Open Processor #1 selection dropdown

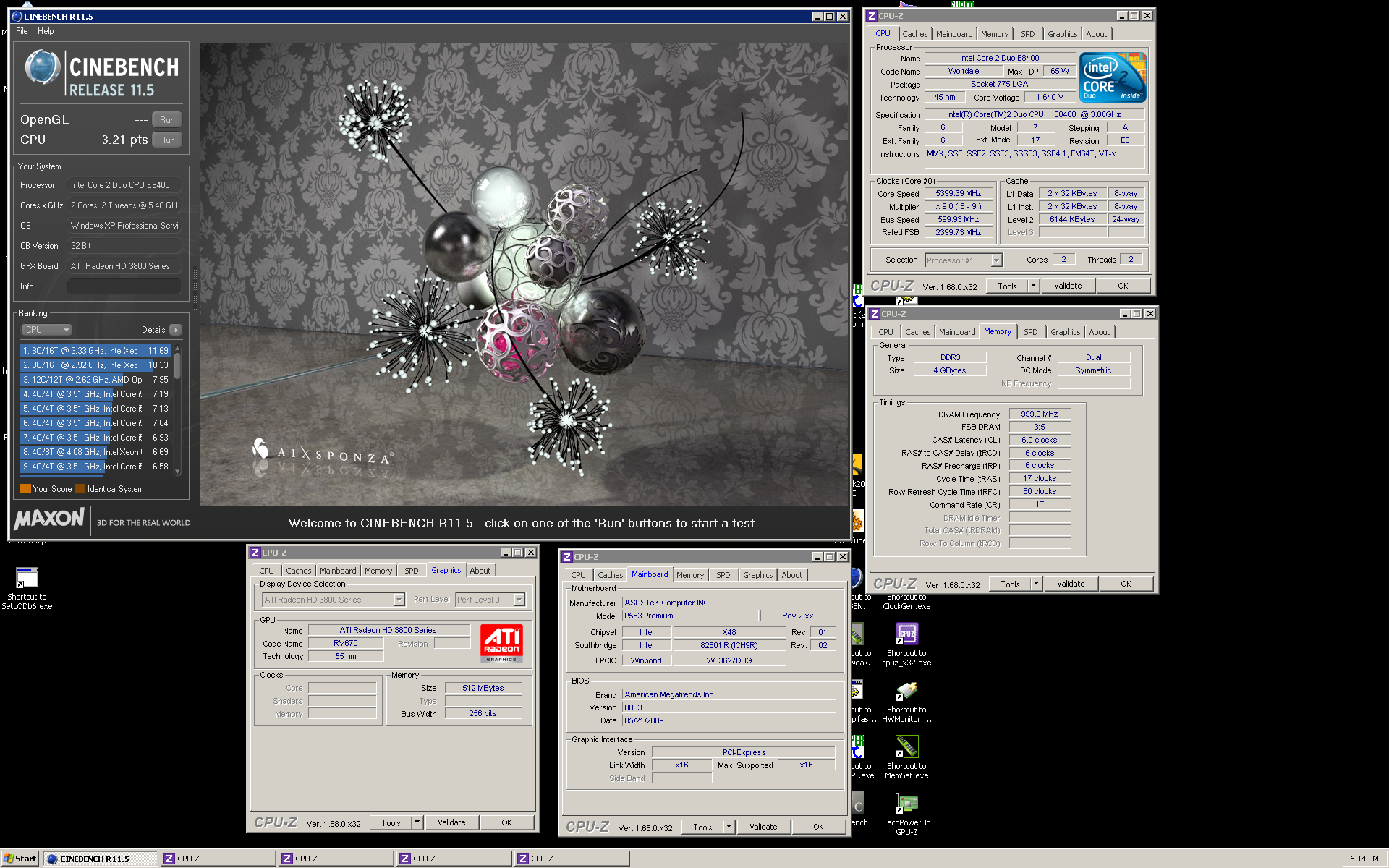point(964,260)
